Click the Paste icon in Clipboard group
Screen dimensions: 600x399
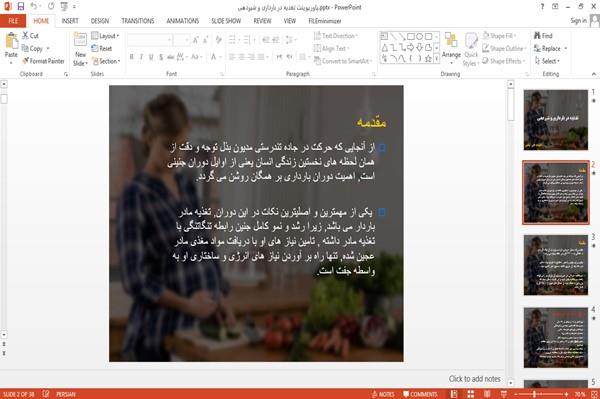coord(11,42)
